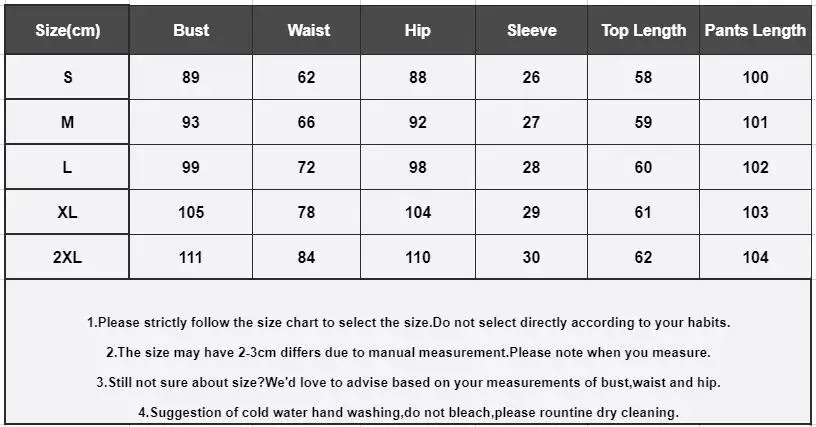This screenshot has width=816, height=427.
Task: Click the top length value 62 for 2XL
Action: 643,257
